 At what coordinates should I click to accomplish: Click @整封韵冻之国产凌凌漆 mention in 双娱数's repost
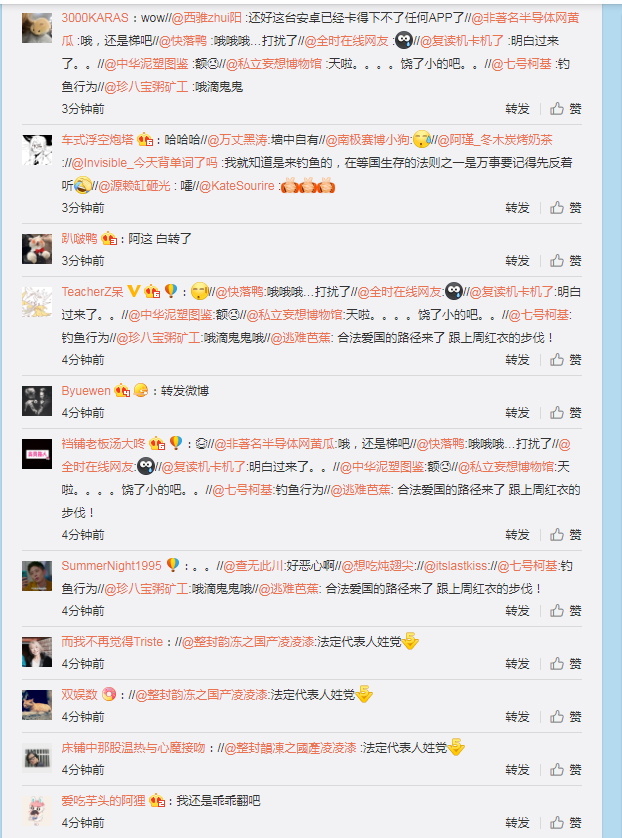click(201, 695)
